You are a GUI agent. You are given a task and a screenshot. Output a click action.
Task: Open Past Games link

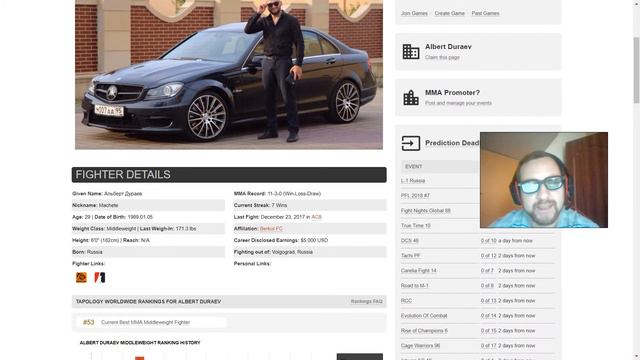point(485,13)
